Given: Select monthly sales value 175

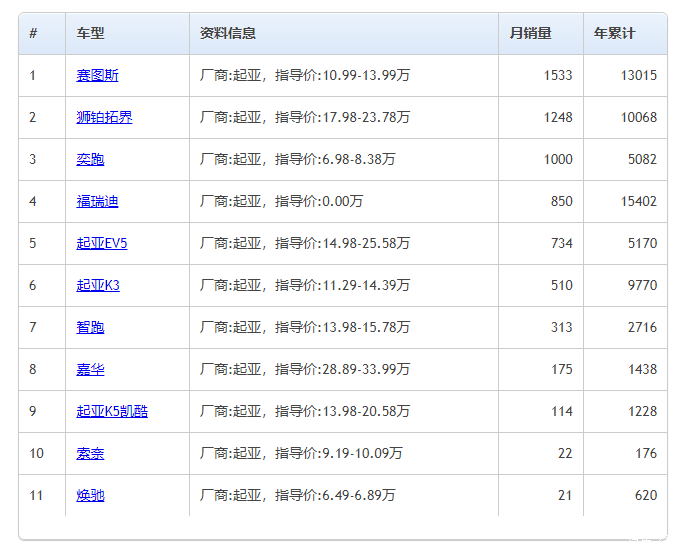Looking at the screenshot, I should (x=562, y=370).
